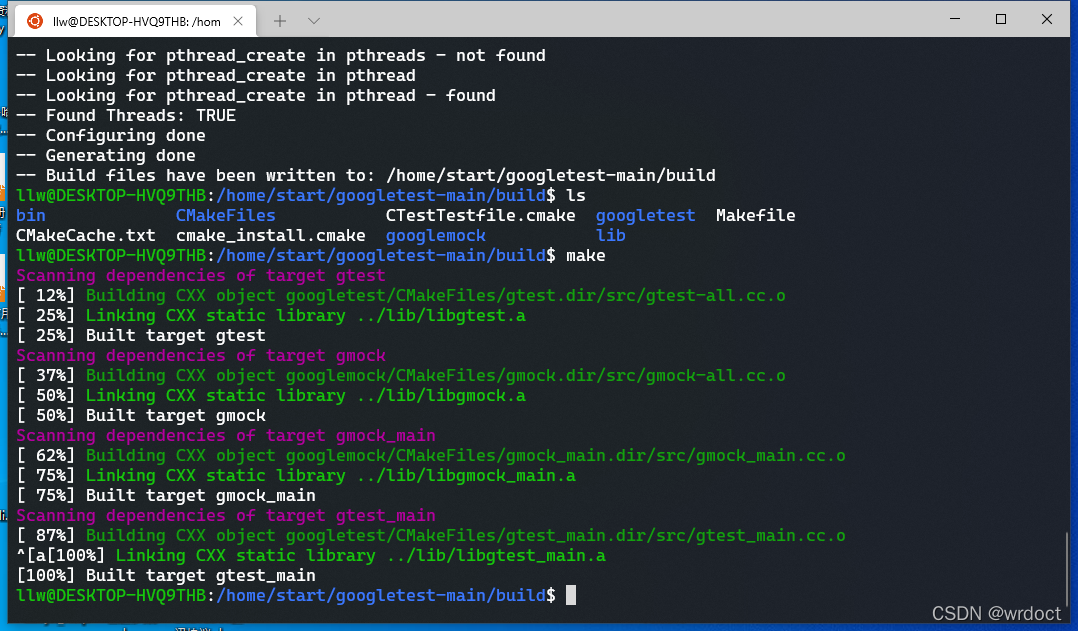Click 'Built target gmock' line at 50%
Screen dimensions: 1078x631
(x=141, y=415)
